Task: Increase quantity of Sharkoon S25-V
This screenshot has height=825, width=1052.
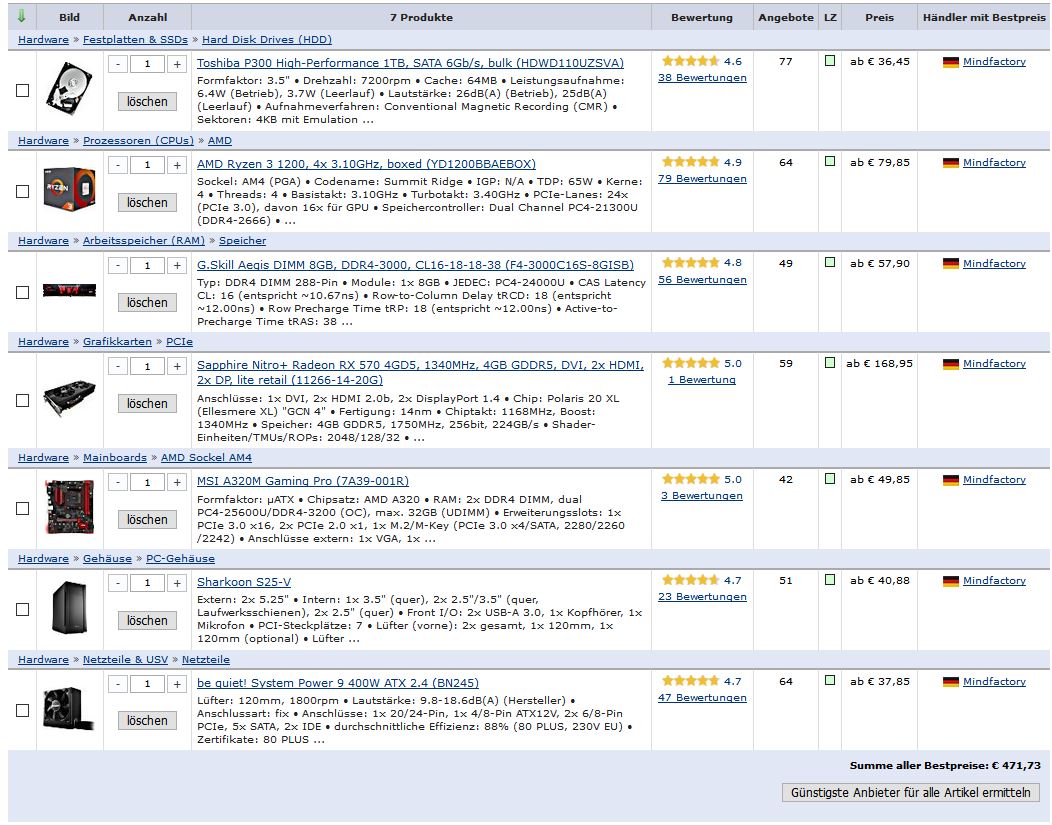Action: (177, 583)
